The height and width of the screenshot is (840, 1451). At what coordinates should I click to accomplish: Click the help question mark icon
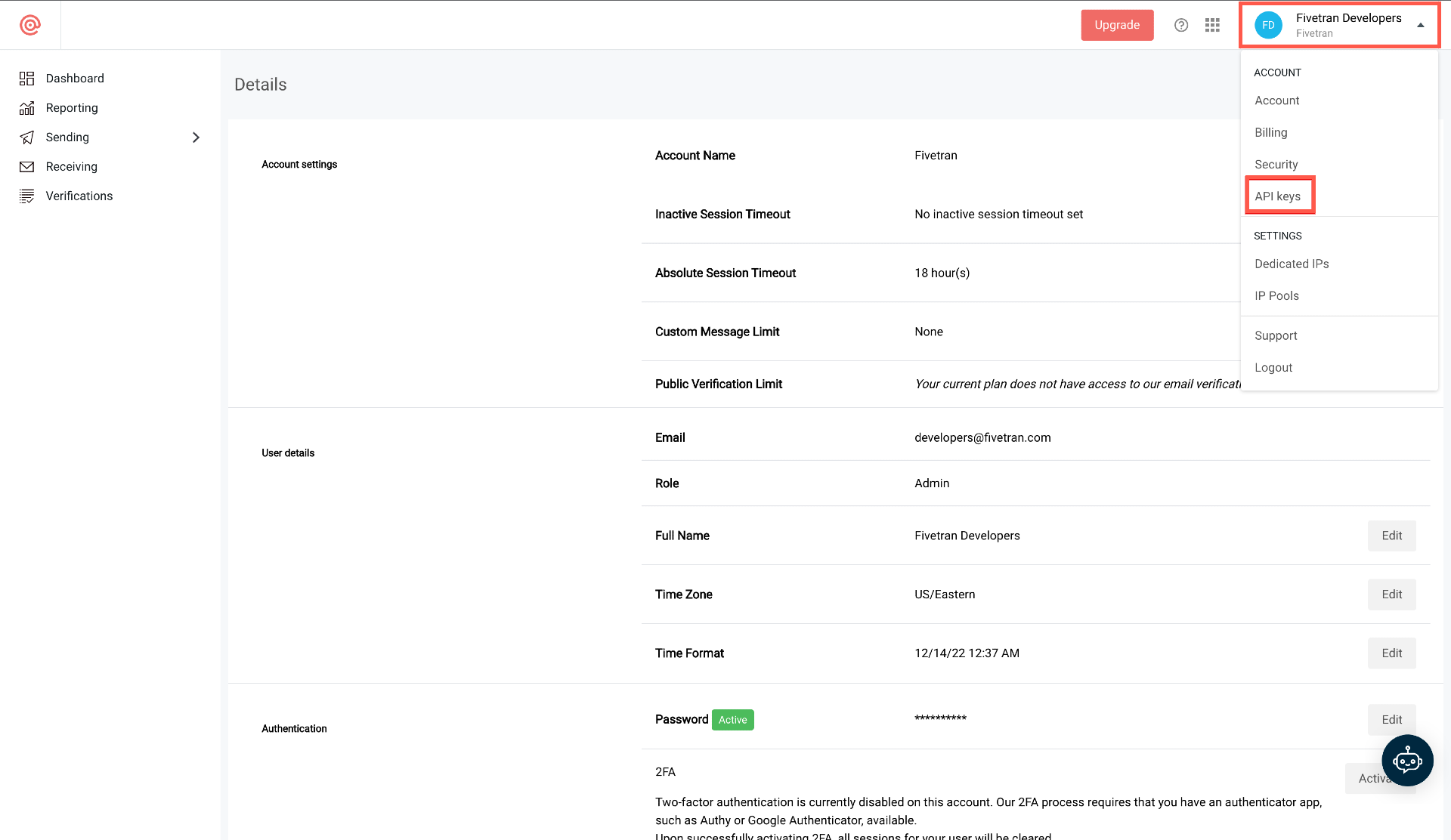pyautogui.click(x=1181, y=24)
